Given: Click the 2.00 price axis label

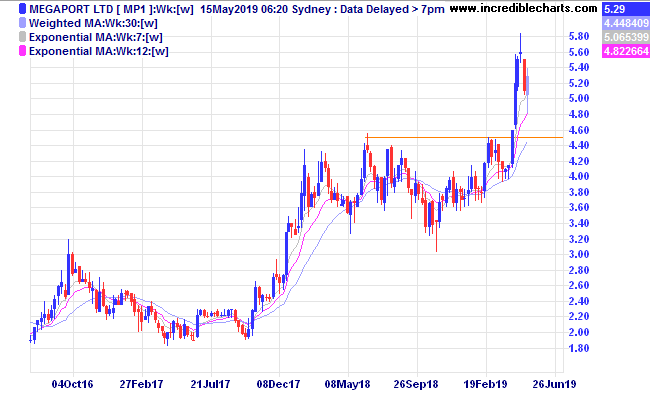Looking at the screenshot, I should click(579, 332).
